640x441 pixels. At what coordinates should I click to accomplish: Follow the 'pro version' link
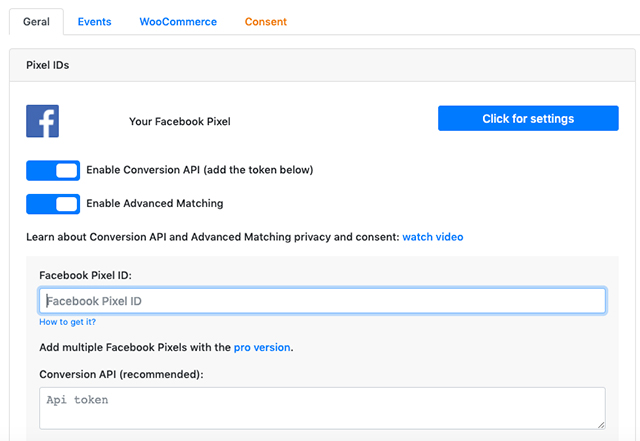[262, 347]
